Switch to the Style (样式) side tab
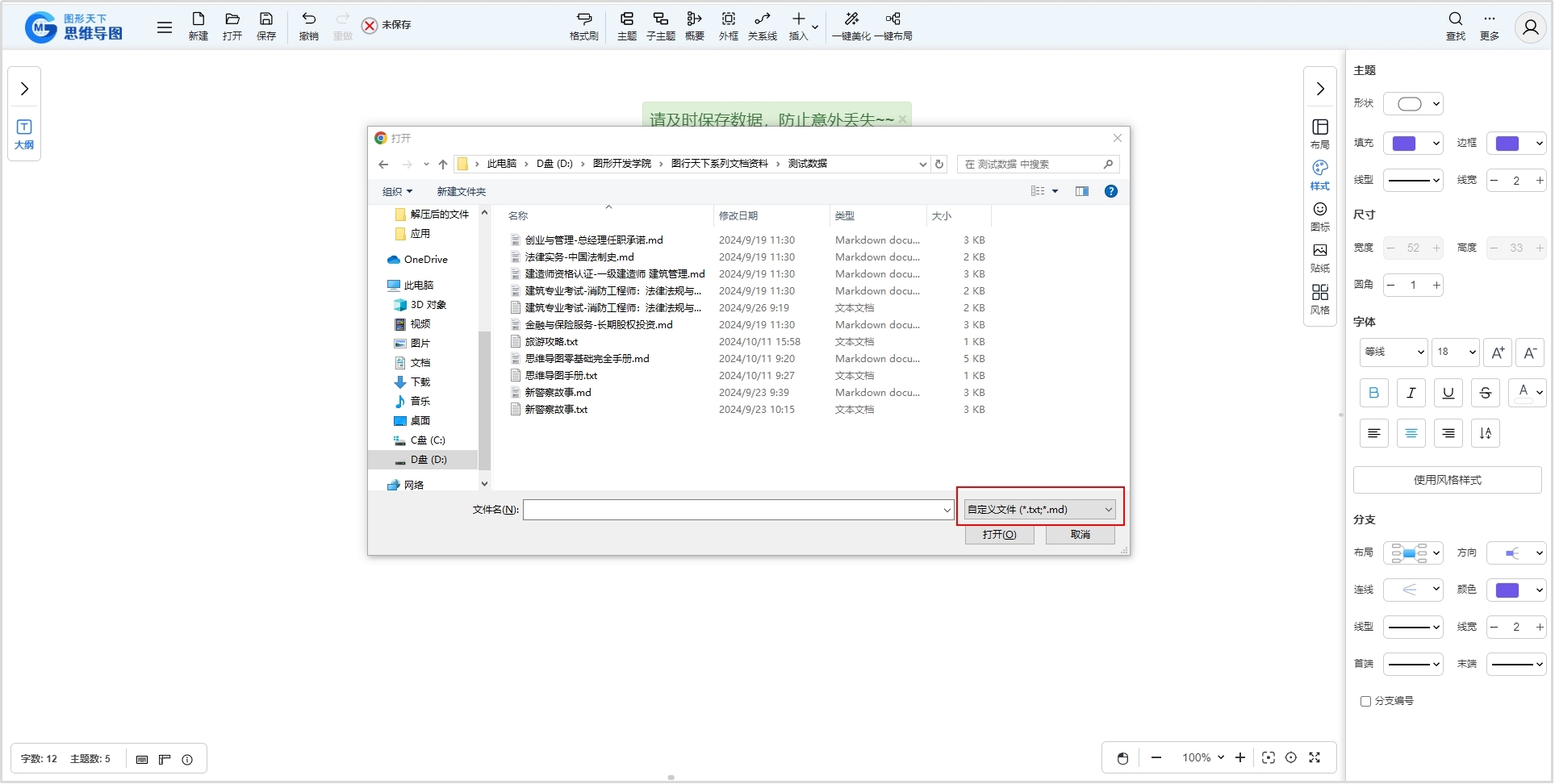 pos(1320,175)
